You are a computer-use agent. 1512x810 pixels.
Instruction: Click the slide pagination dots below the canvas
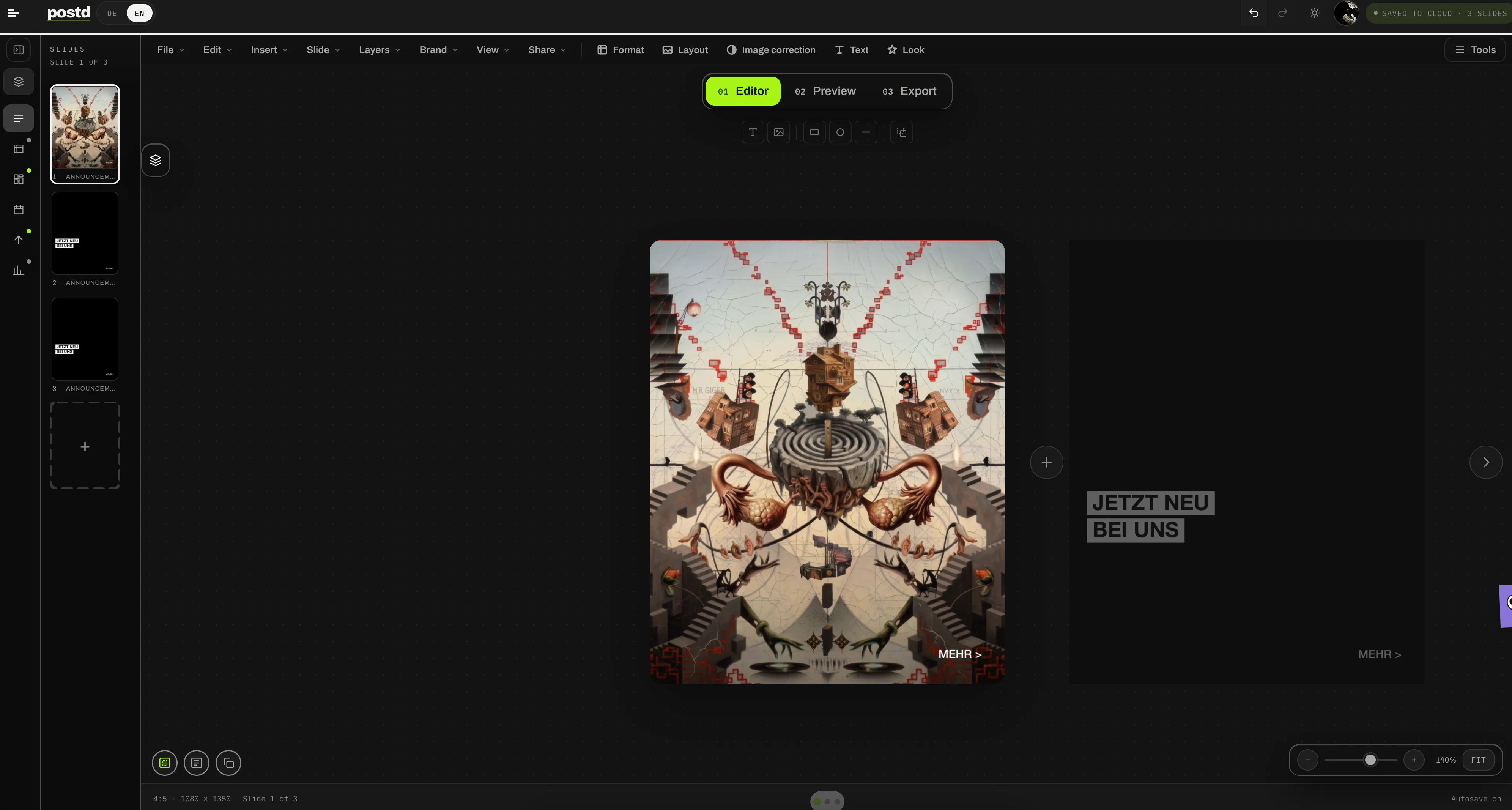click(x=827, y=801)
